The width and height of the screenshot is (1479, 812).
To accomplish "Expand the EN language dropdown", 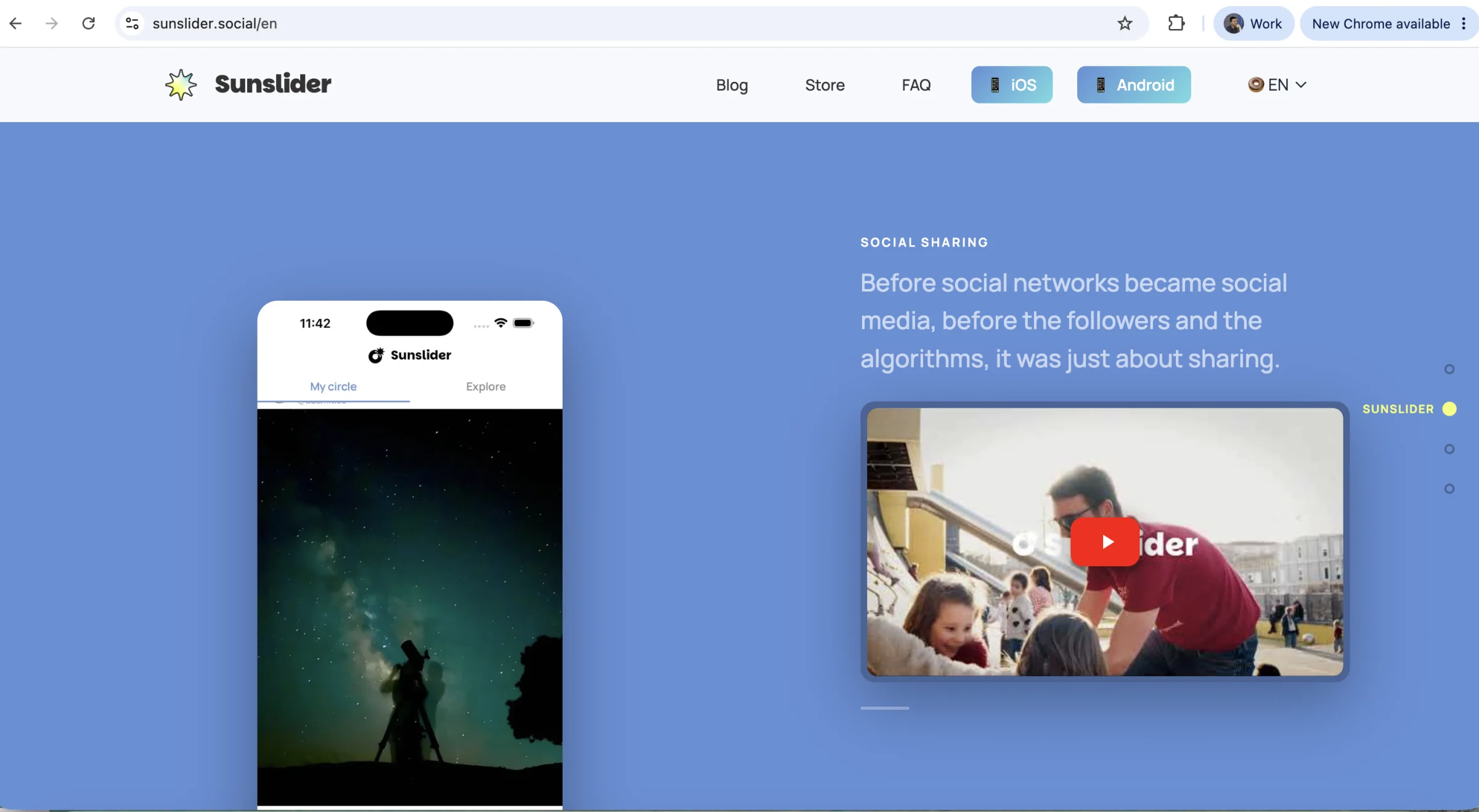I will [x=1277, y=85].
